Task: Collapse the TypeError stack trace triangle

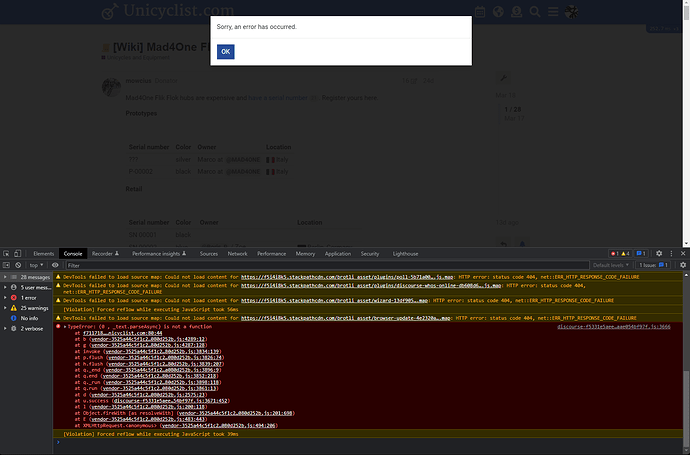Action: pyautogui.click(x=65, y=327)
